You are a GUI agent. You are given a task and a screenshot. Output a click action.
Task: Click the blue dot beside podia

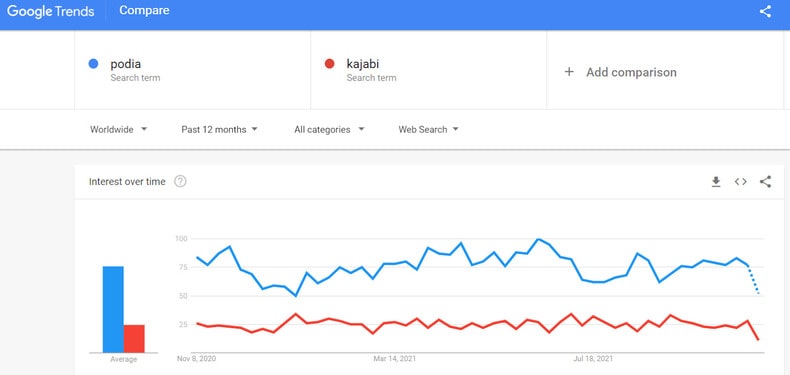93,64
